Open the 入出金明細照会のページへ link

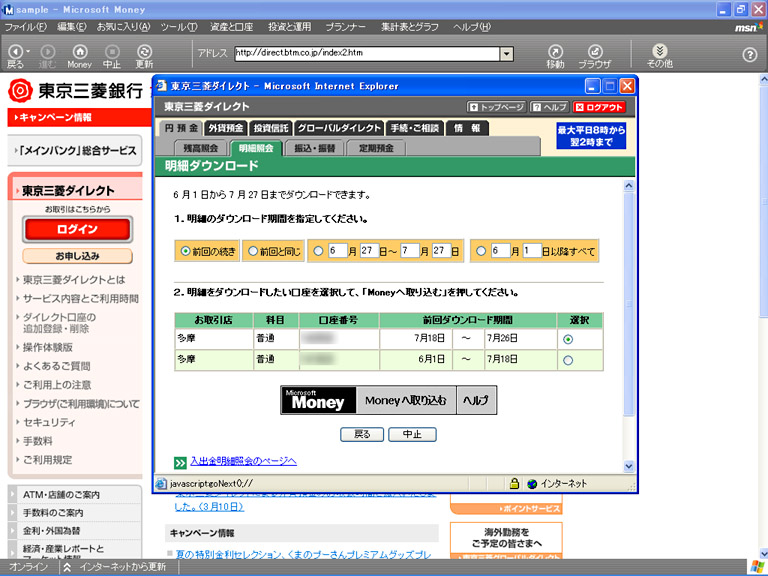coord(243,461)
